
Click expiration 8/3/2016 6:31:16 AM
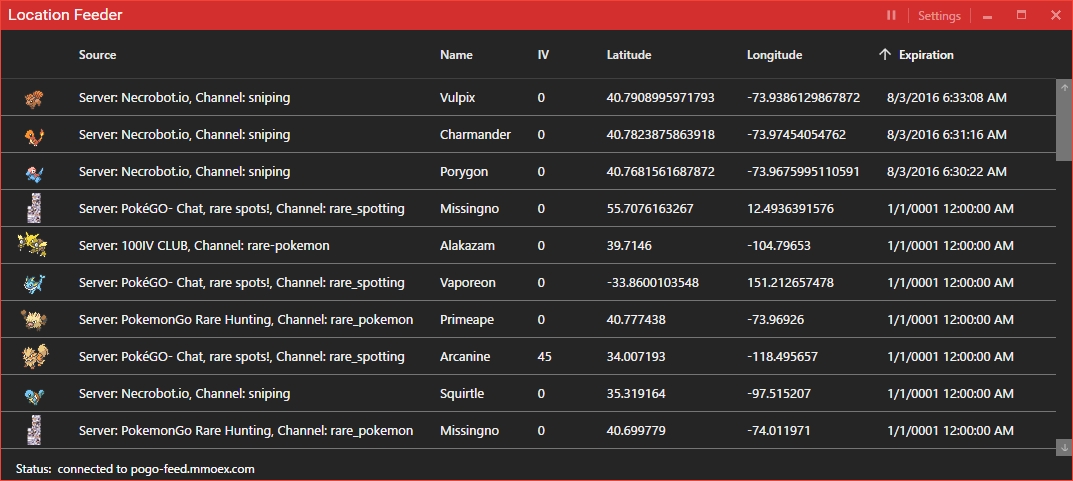[x=946, y=135]
